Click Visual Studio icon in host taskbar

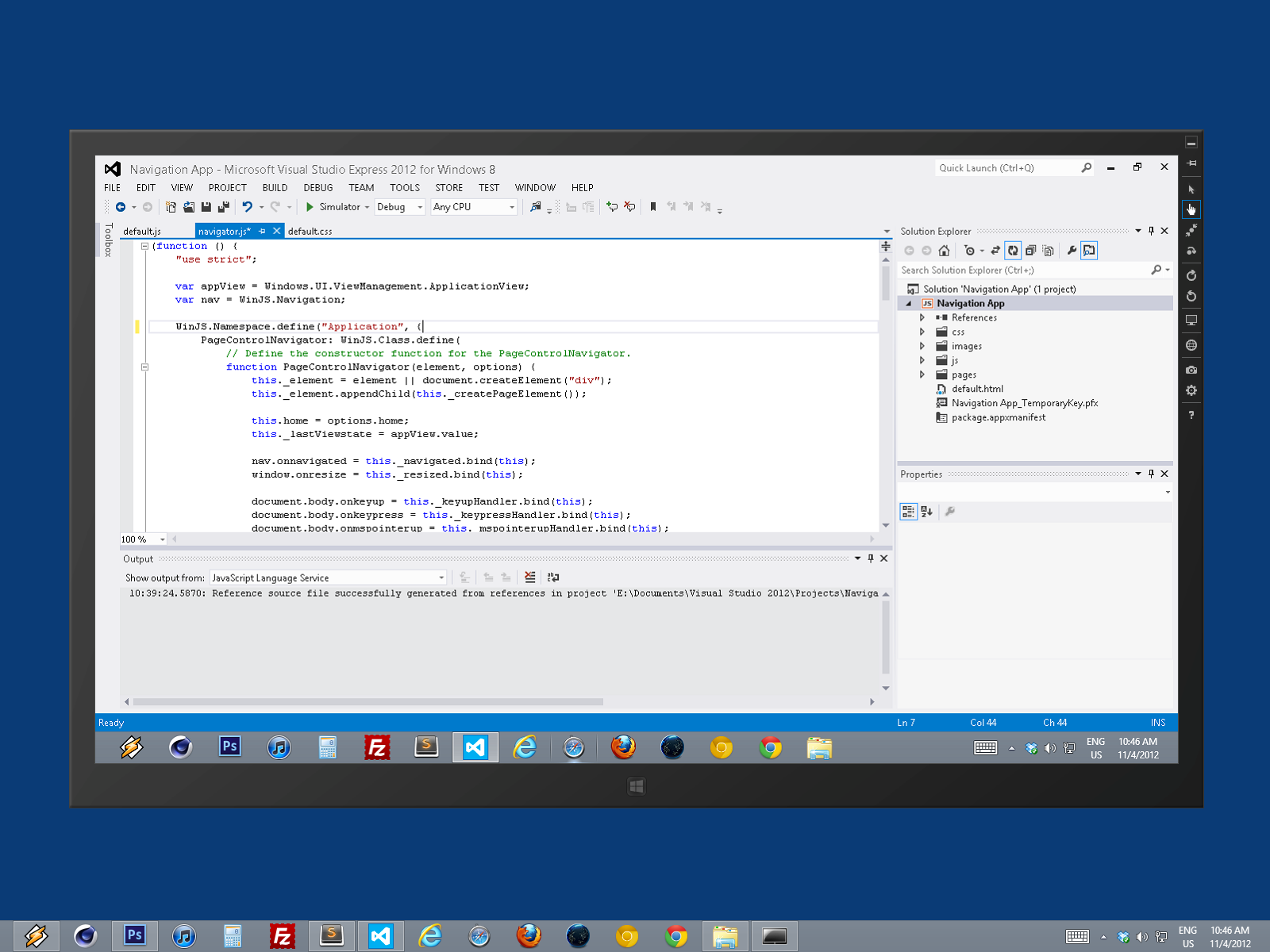click(381, 936)
